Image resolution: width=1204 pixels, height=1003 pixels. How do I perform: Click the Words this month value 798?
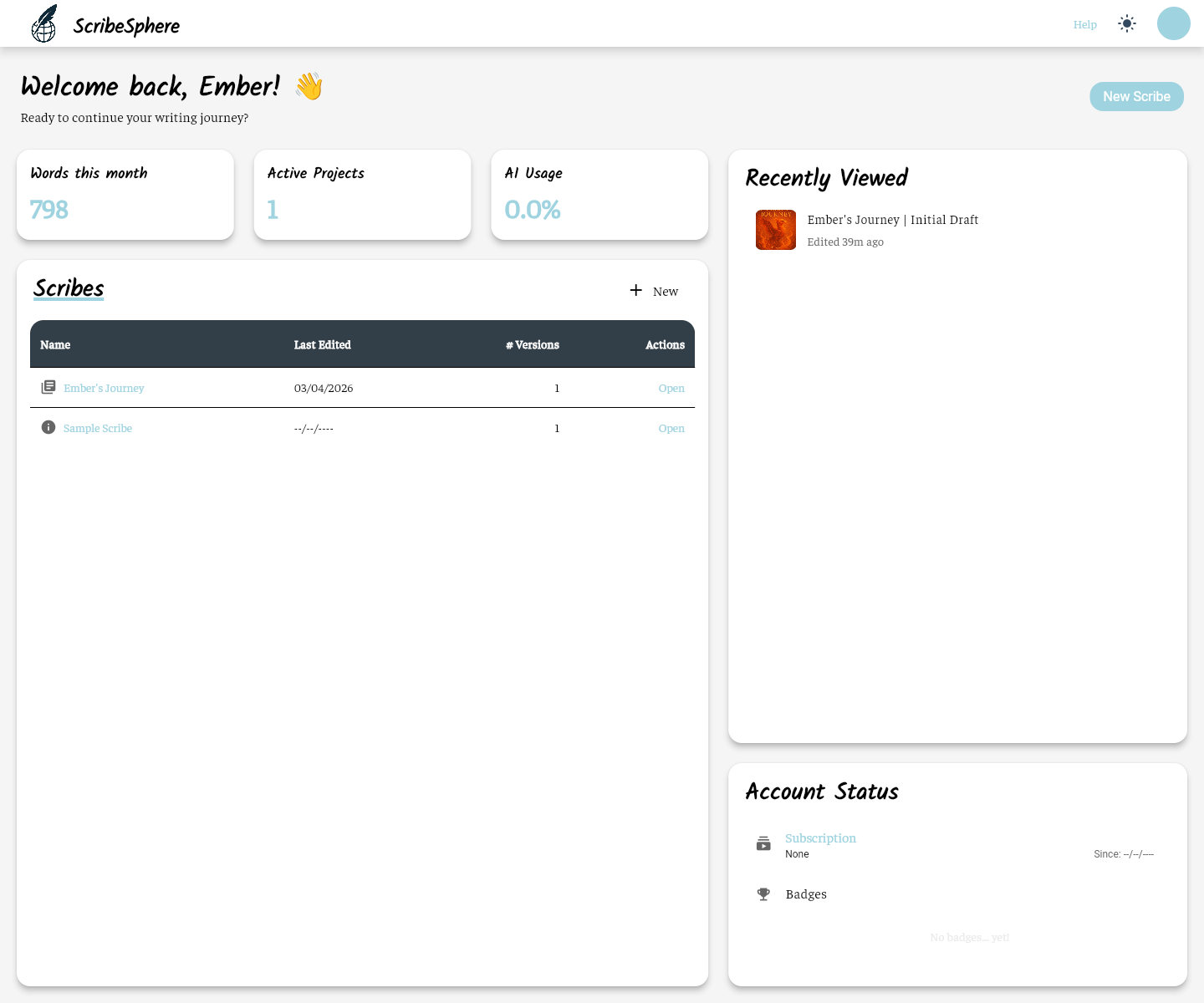click(49, 210)
